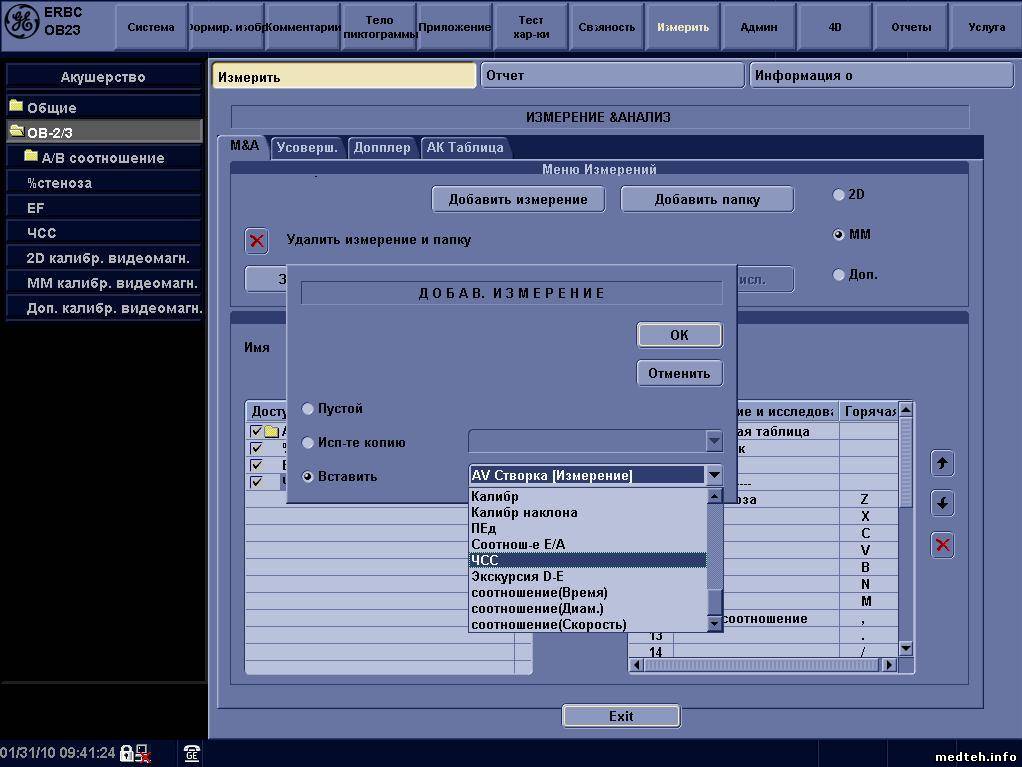1022x767 pixels.
Task: Click the red X delete measurement icon
Action: 257,241
